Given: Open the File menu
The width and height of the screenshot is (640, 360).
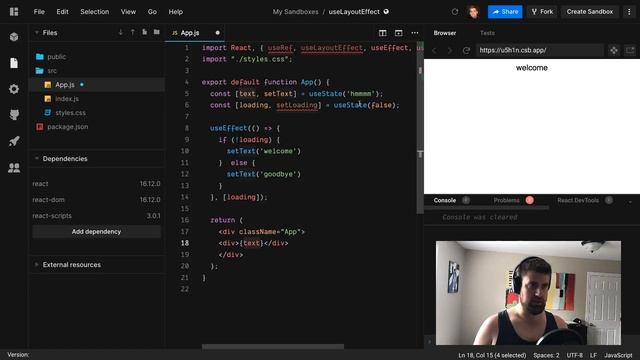Looking at the screenshot, I should pos(39,12).
